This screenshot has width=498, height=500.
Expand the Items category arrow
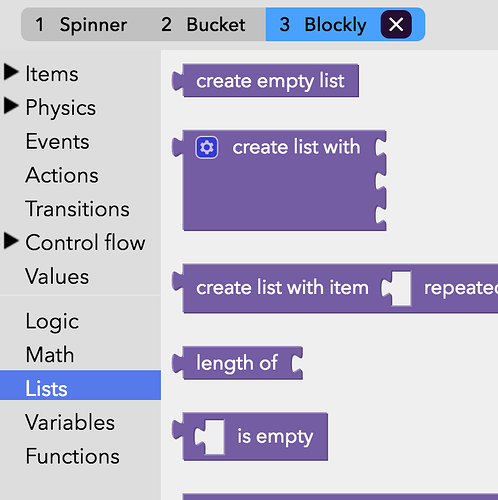(x=11, y=72)
